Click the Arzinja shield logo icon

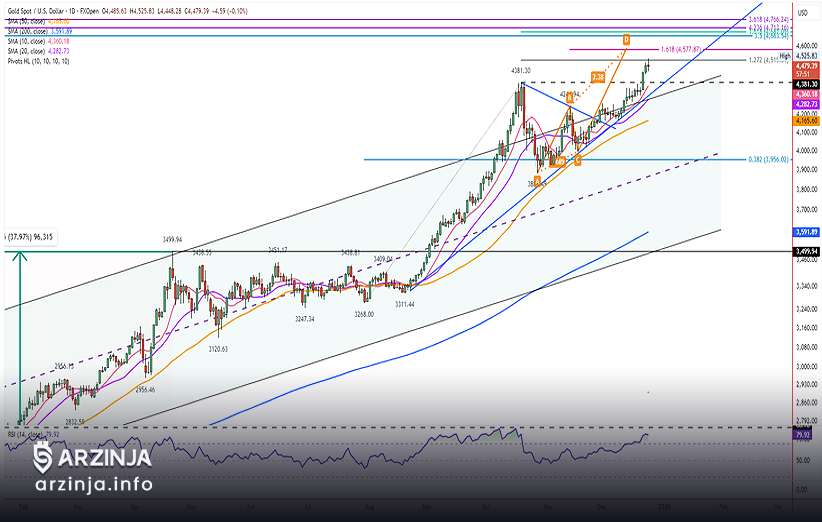(44, 458)
